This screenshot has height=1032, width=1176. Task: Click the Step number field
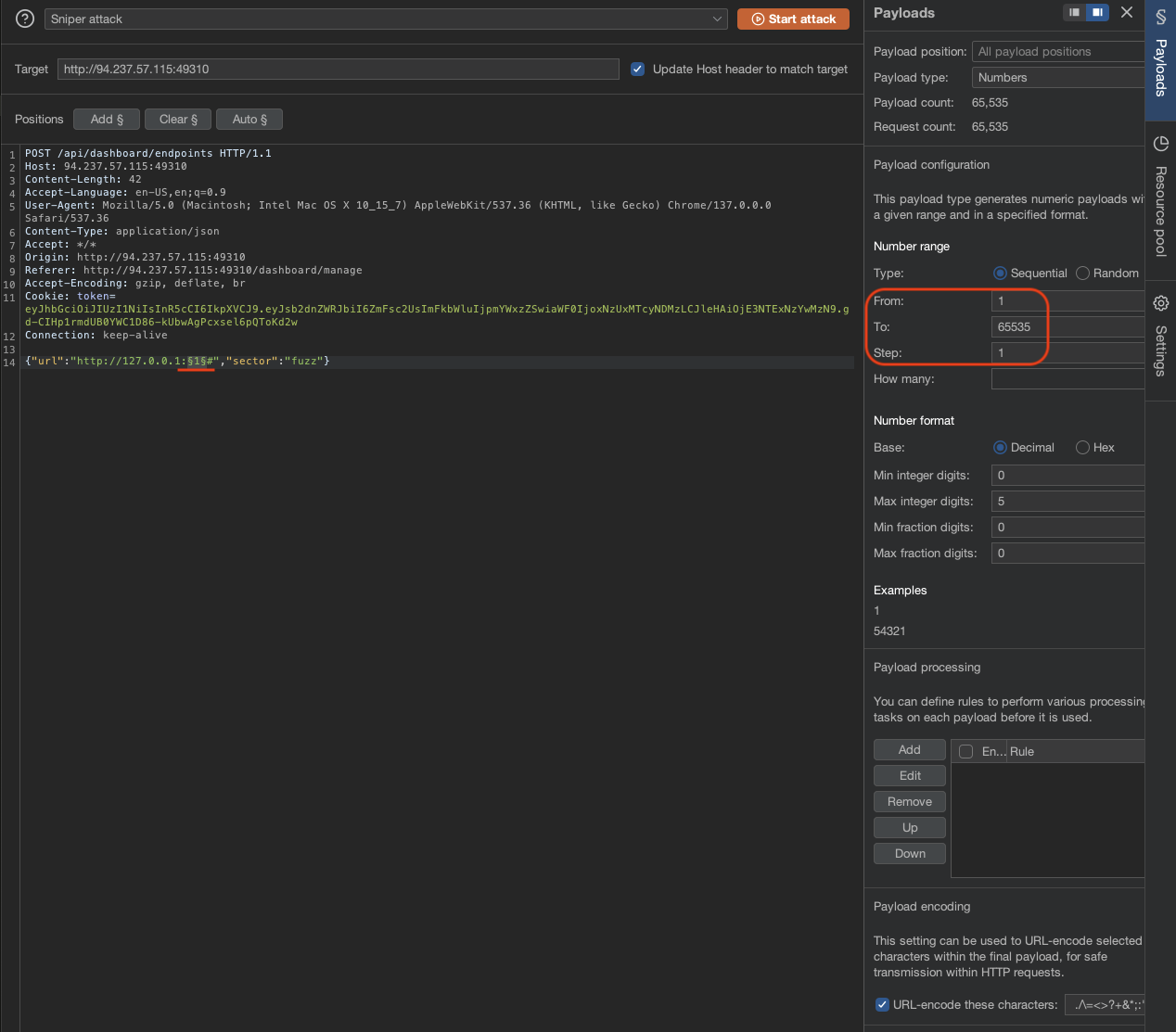coord(1067,353)
